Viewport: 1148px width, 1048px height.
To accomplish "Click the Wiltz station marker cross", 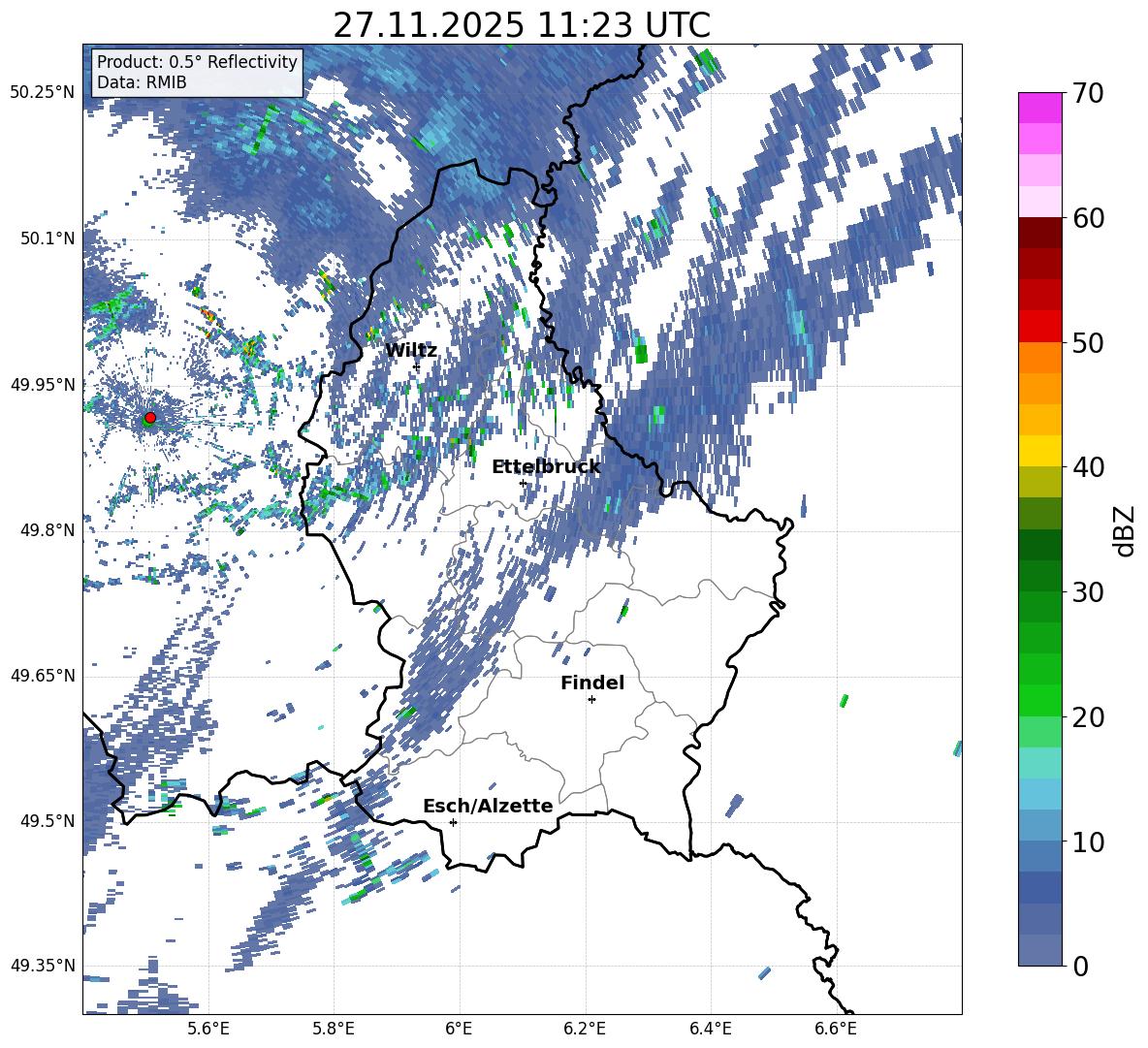I will [x=417, y=366].
